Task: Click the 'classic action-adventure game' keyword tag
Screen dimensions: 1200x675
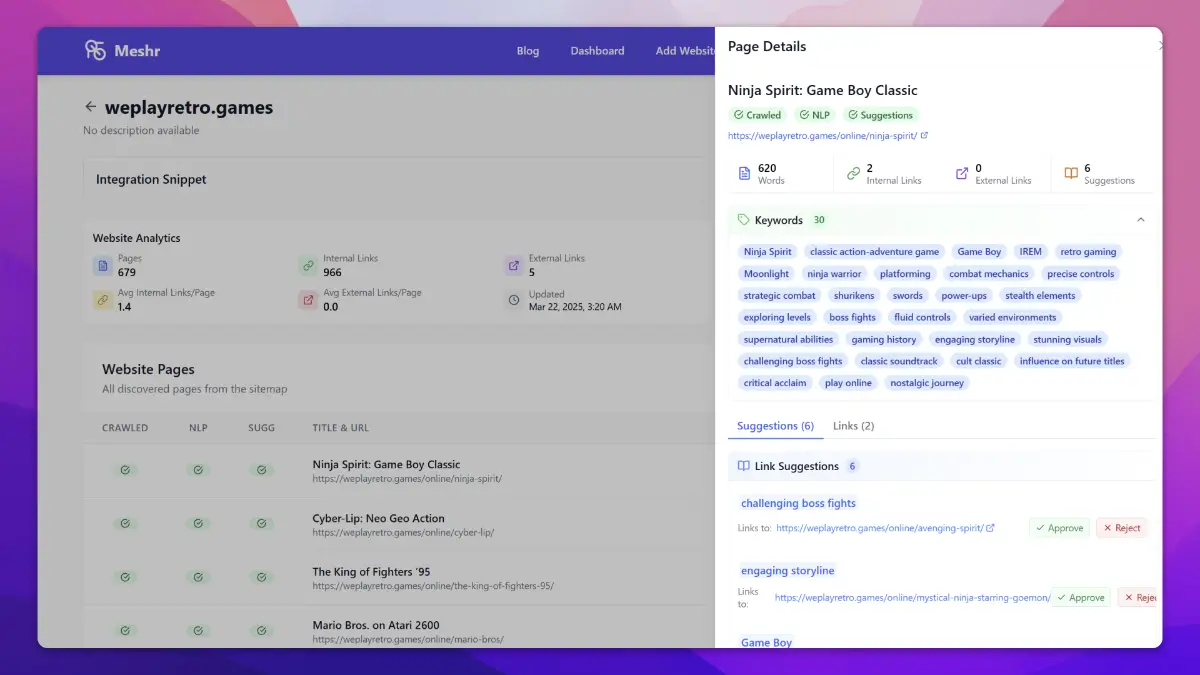Action: coord(874,252)
